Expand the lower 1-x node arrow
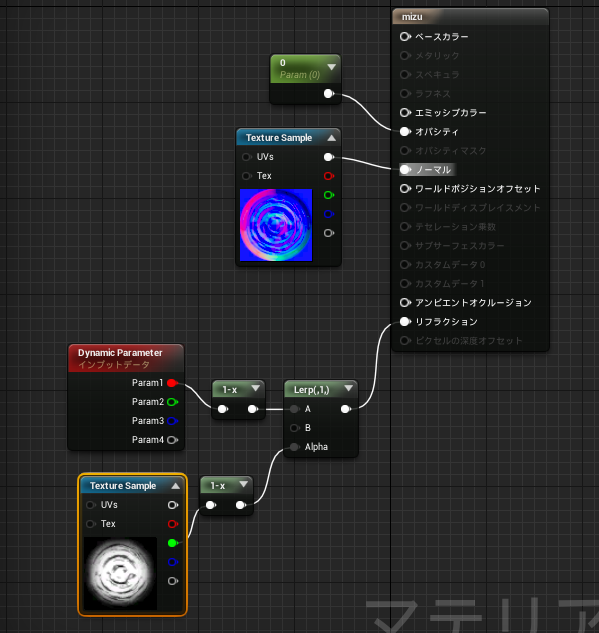Viewport: 599px width, 633px height. tap(243, 484)
